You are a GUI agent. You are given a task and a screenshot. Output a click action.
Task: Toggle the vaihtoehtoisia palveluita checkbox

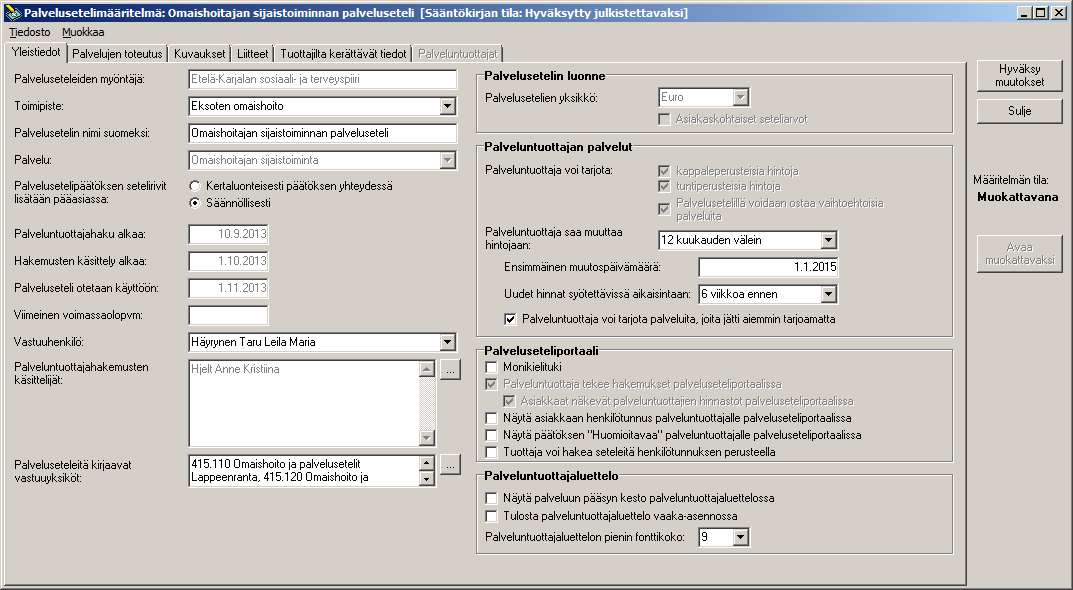(x=664, y=209)
